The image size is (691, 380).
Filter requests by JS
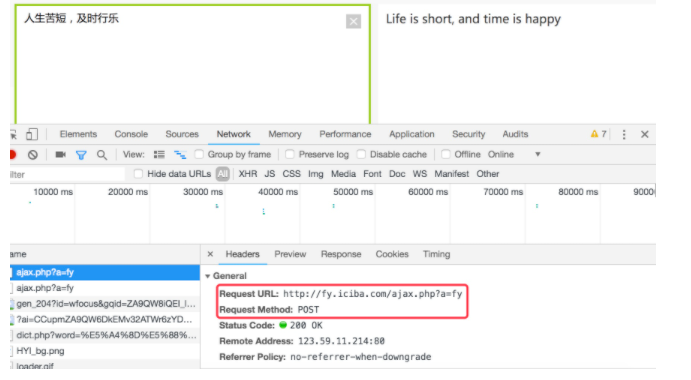270,174
